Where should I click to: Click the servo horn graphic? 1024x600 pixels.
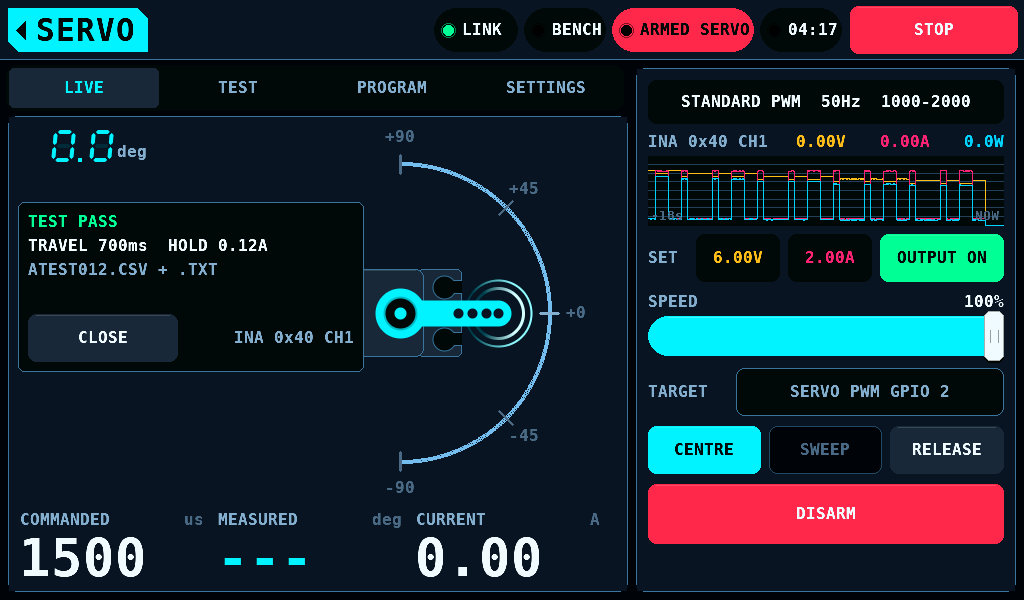[444, 313]
